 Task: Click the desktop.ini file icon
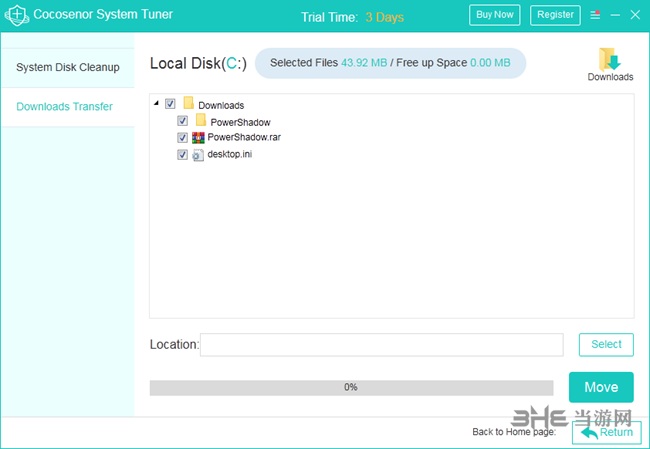(198, 155)
